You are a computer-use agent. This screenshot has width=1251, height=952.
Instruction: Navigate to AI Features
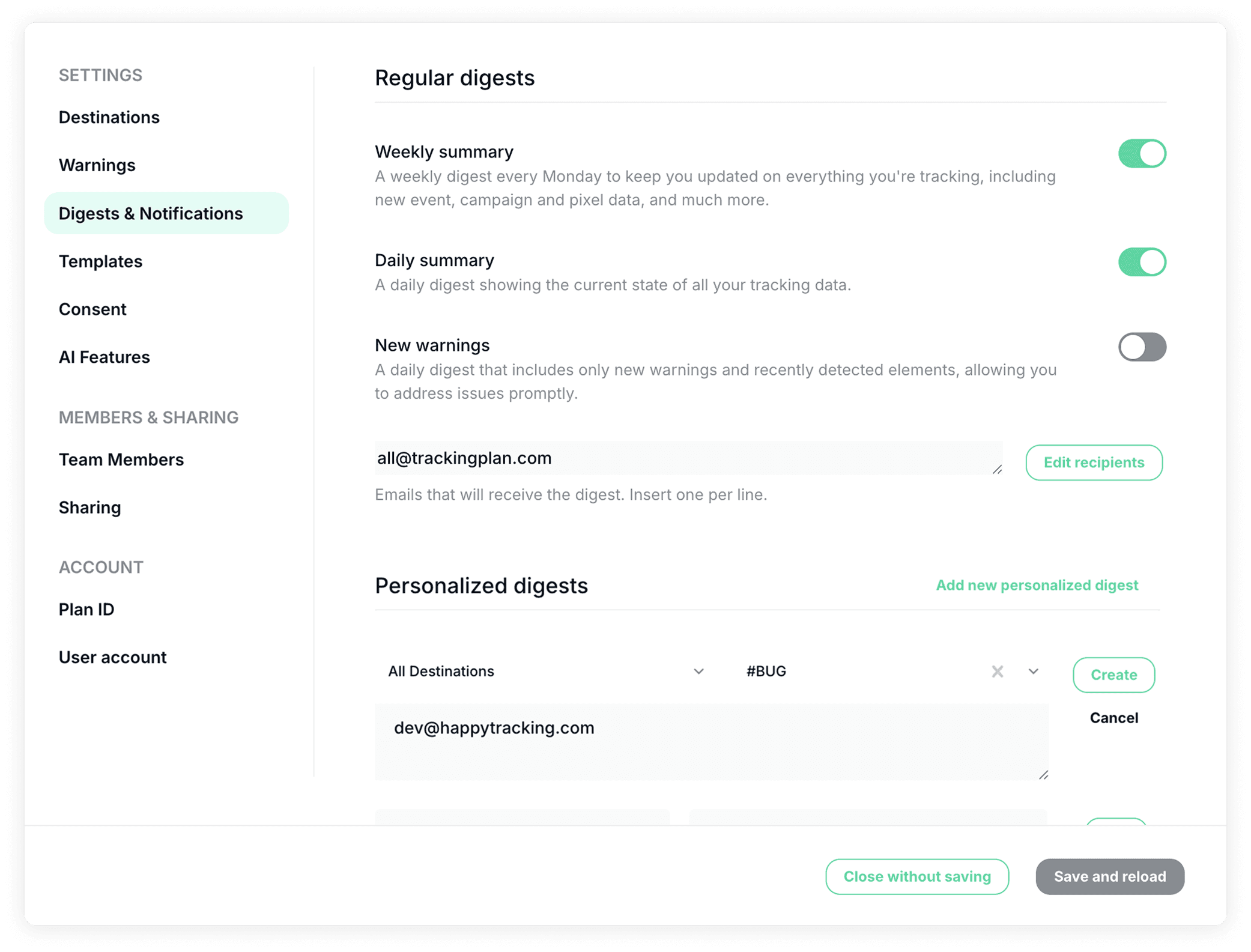(x=105, y=357)
